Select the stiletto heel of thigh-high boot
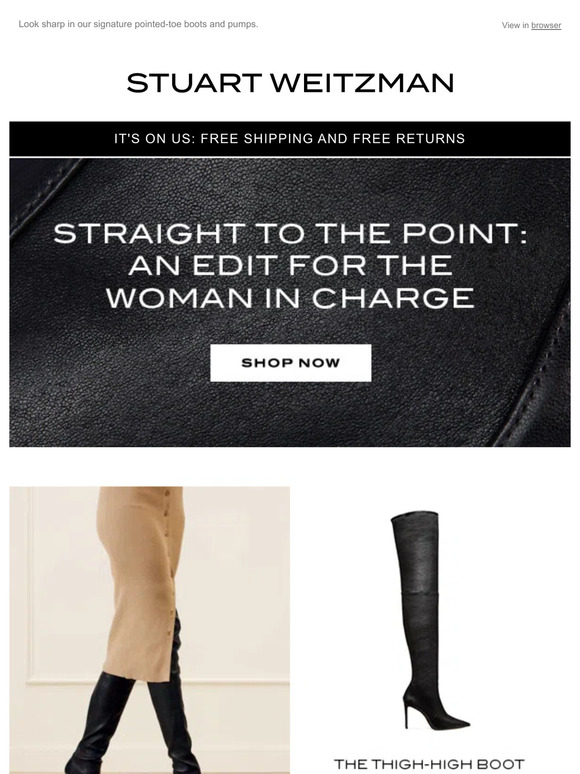The height and width of the screenshot is (774, 580). pos(407,709)
